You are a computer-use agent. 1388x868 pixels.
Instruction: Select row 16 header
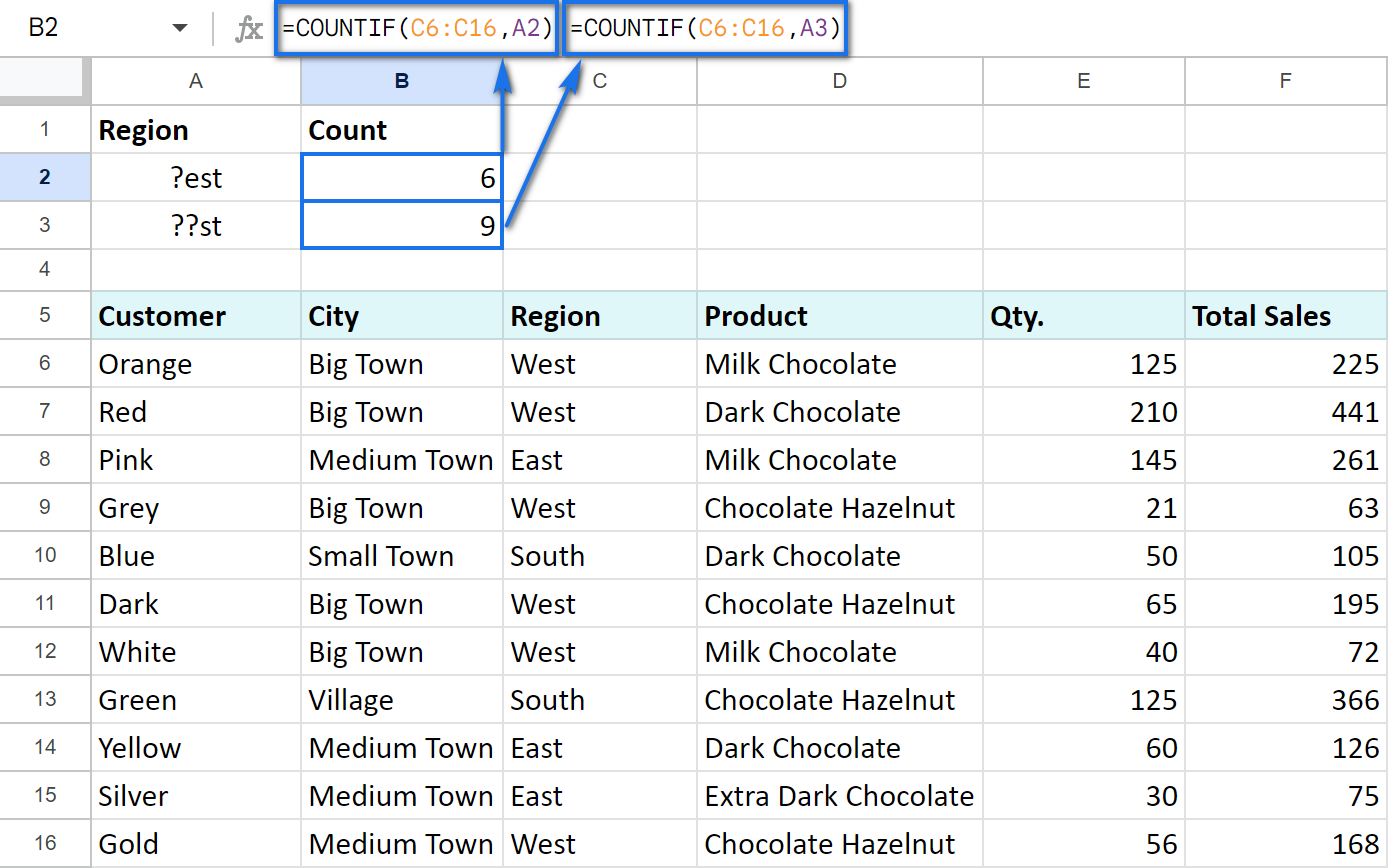[x=44, y=844]
